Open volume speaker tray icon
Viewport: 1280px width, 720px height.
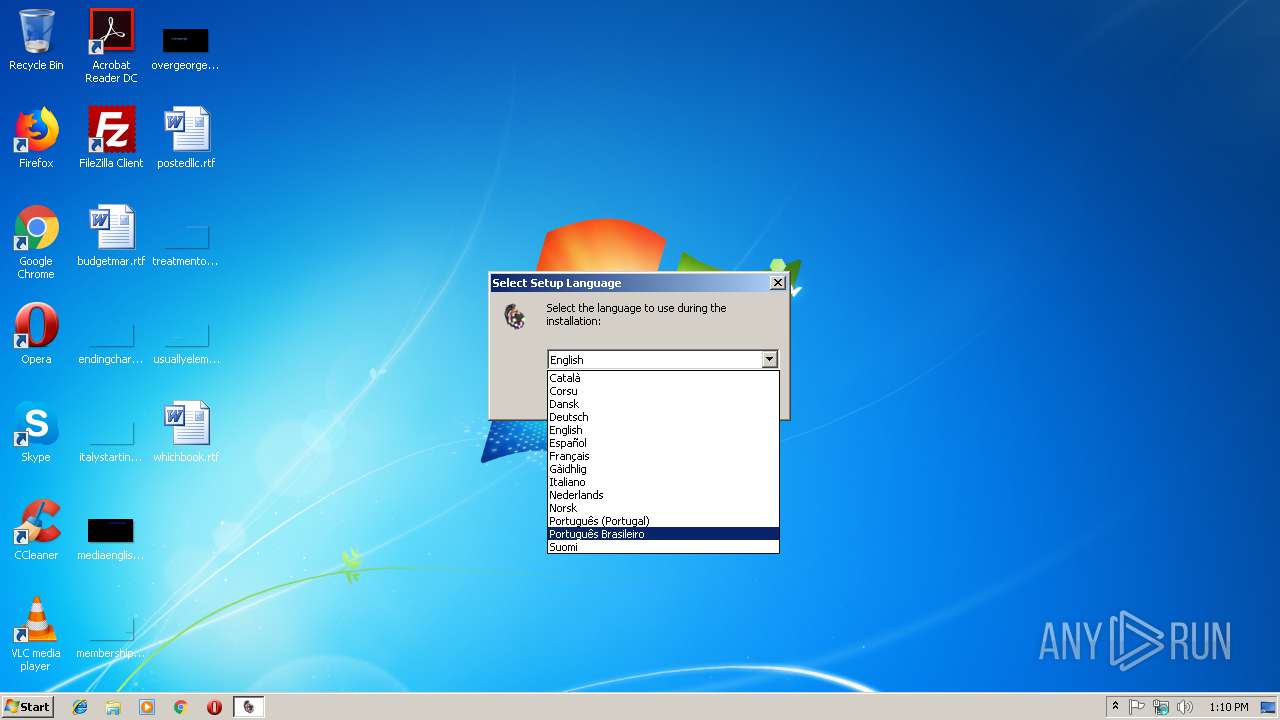1185,707
